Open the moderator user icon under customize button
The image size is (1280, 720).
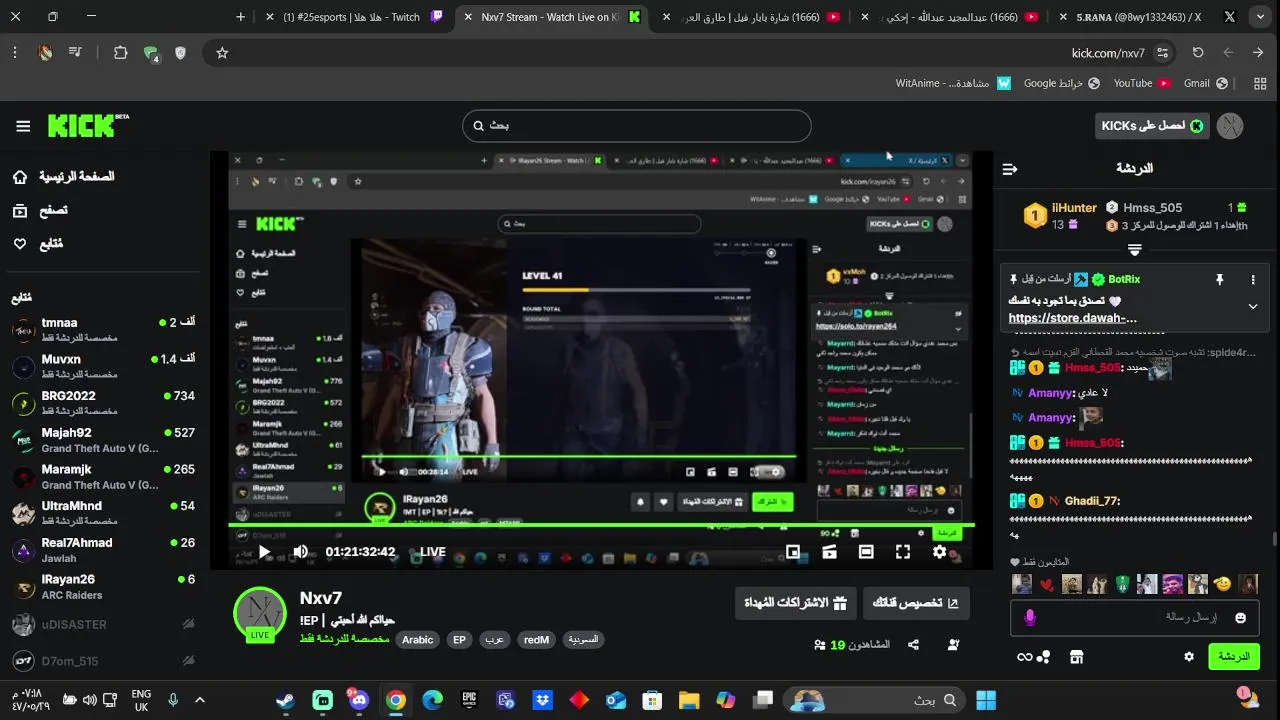(953, 645)
